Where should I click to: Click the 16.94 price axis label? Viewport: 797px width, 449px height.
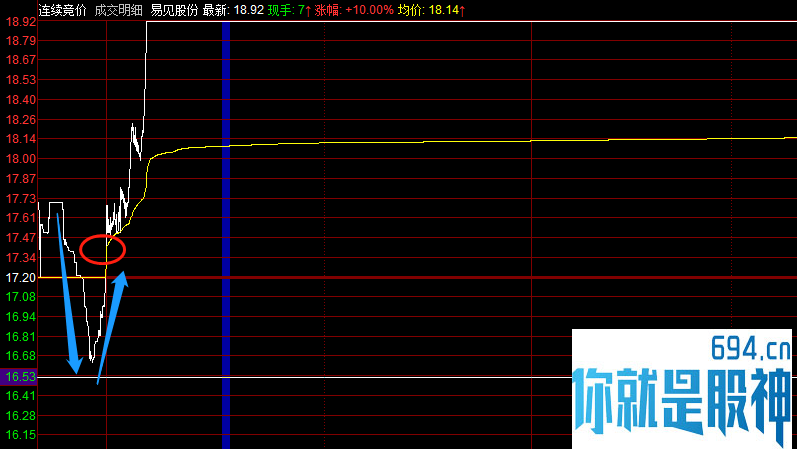[21, 317]
